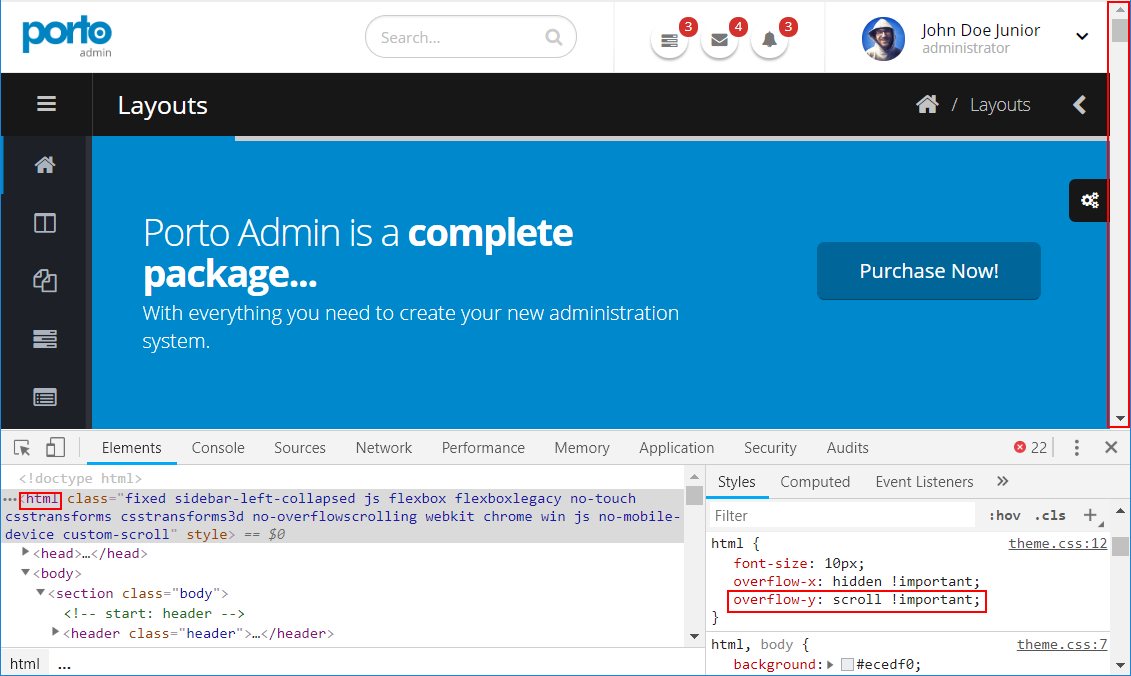
Task: Open the theme.css:7 source link
Action: click(x=1062, y=644)
